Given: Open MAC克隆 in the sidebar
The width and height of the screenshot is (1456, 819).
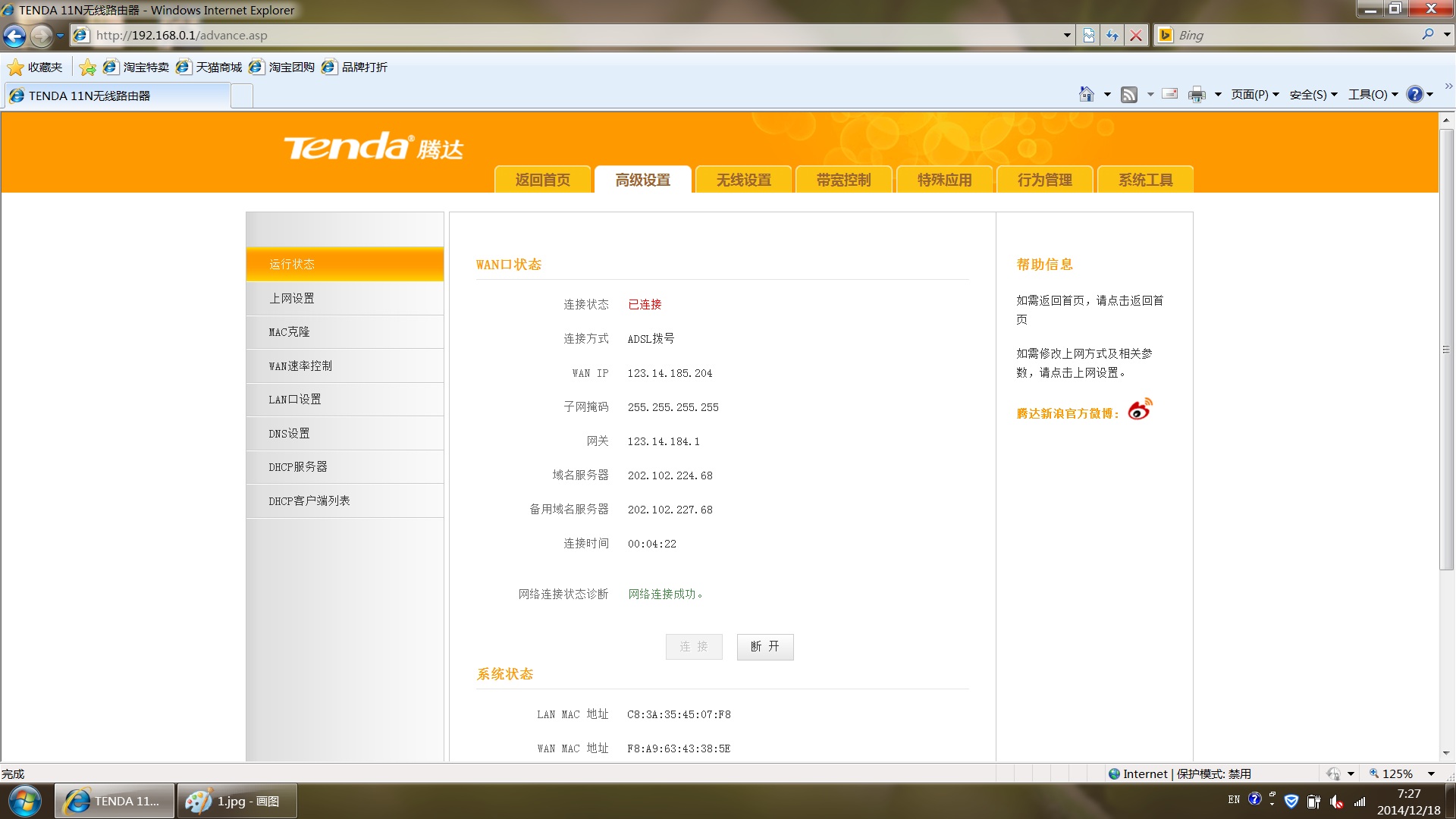Looking at the screenshot, I should tap(345, 332).
